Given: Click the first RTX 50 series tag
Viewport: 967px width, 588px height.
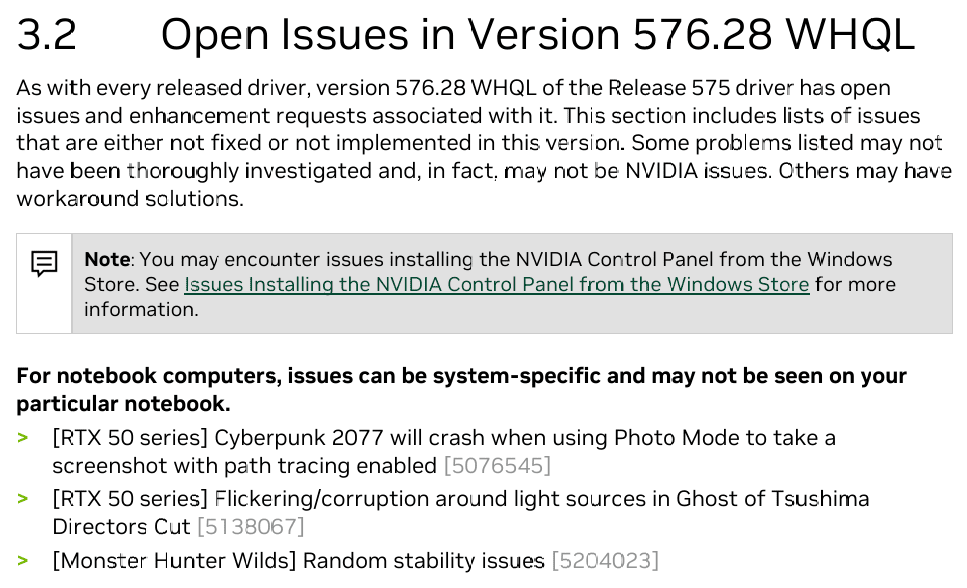Looking at the screenshot, I should [130, 438].
